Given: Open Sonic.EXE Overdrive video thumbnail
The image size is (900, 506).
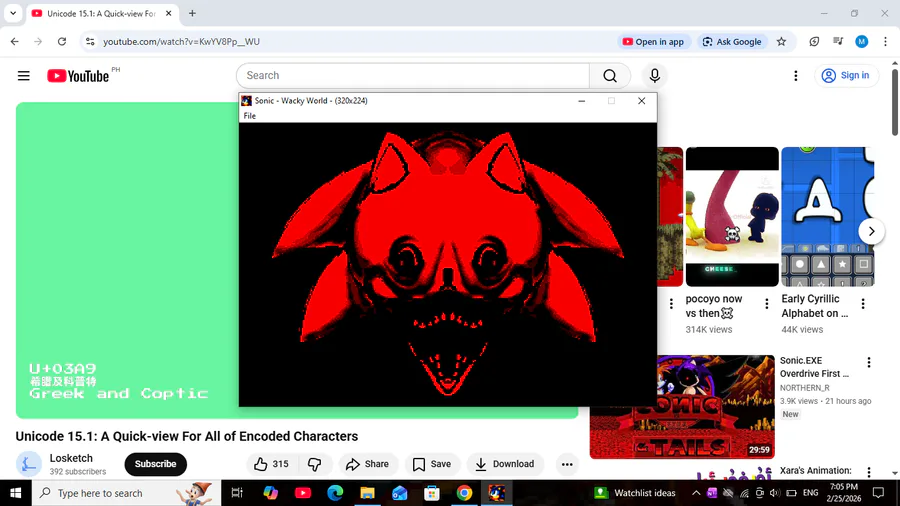Looking at the screenshot, I should click(x=682, y=407).
